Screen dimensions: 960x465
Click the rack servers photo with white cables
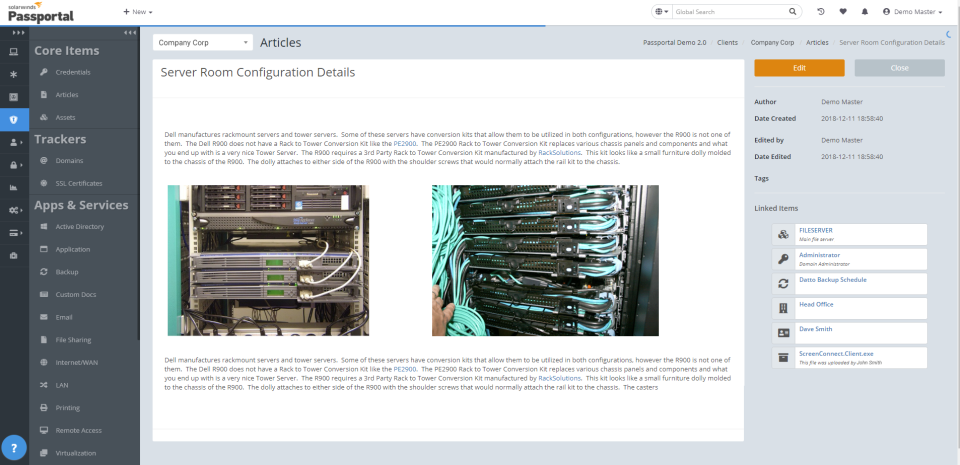268,260
